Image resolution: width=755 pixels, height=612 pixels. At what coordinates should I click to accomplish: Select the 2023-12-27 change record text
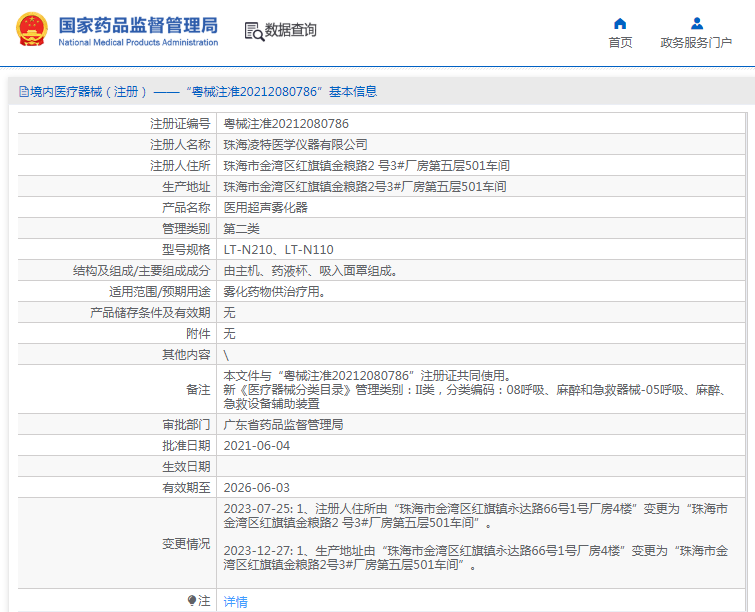[x=476, y=558]
